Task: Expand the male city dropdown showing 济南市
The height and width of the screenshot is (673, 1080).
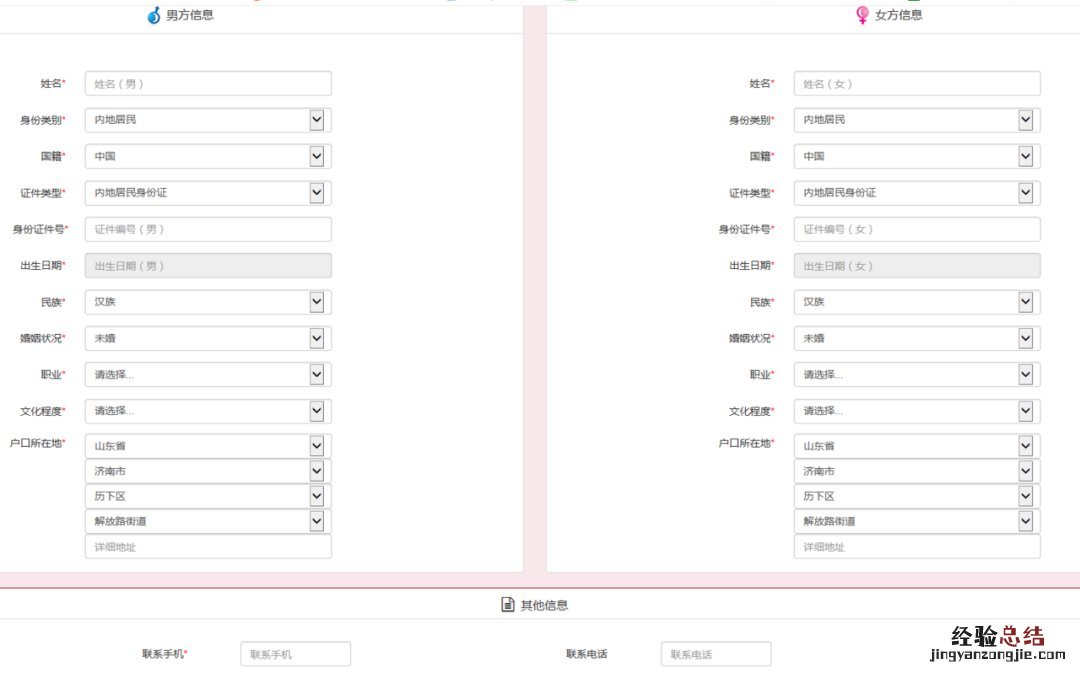Action: (x=317, y=470)
